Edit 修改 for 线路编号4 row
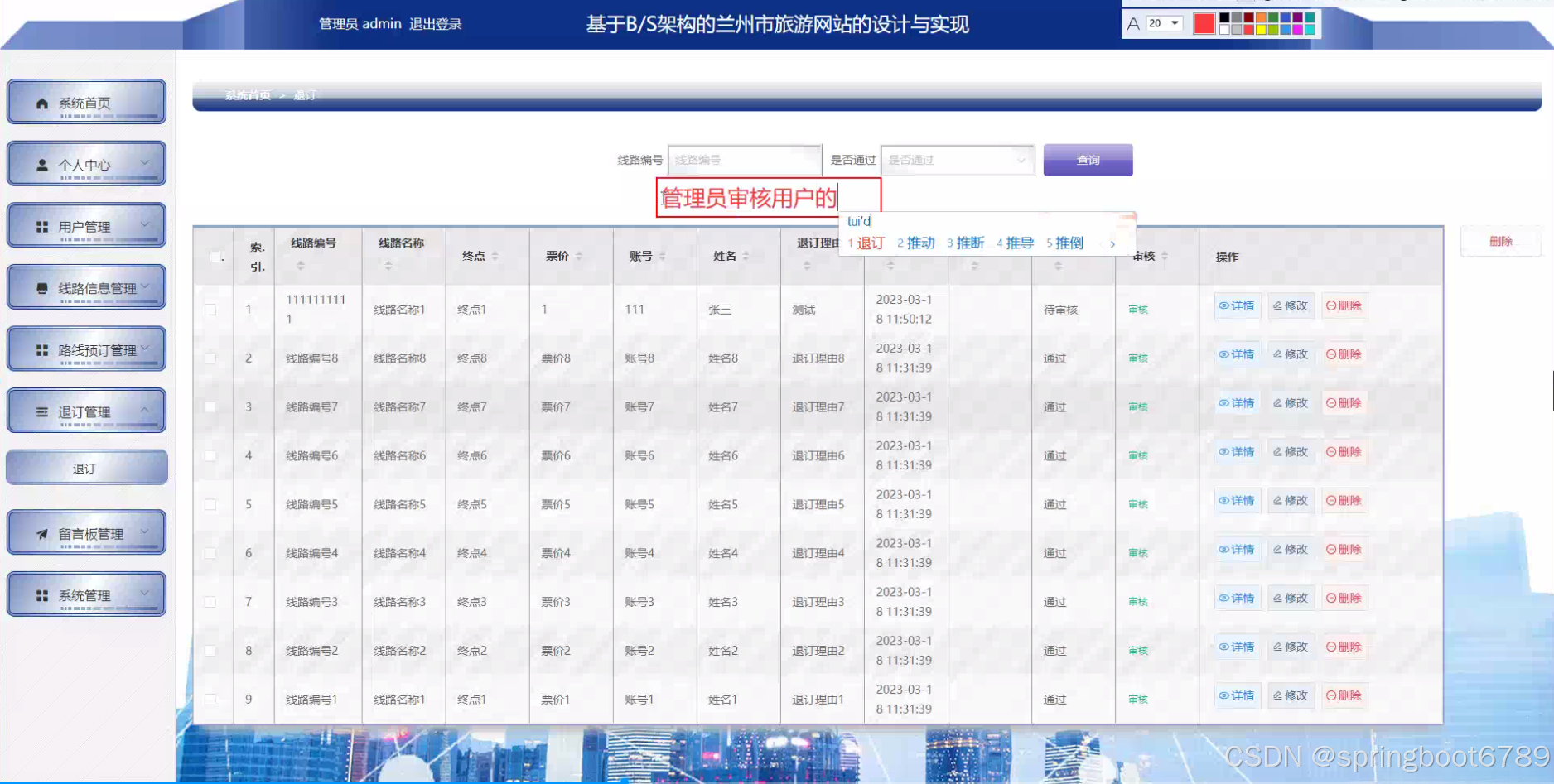 pos(1291,549)
